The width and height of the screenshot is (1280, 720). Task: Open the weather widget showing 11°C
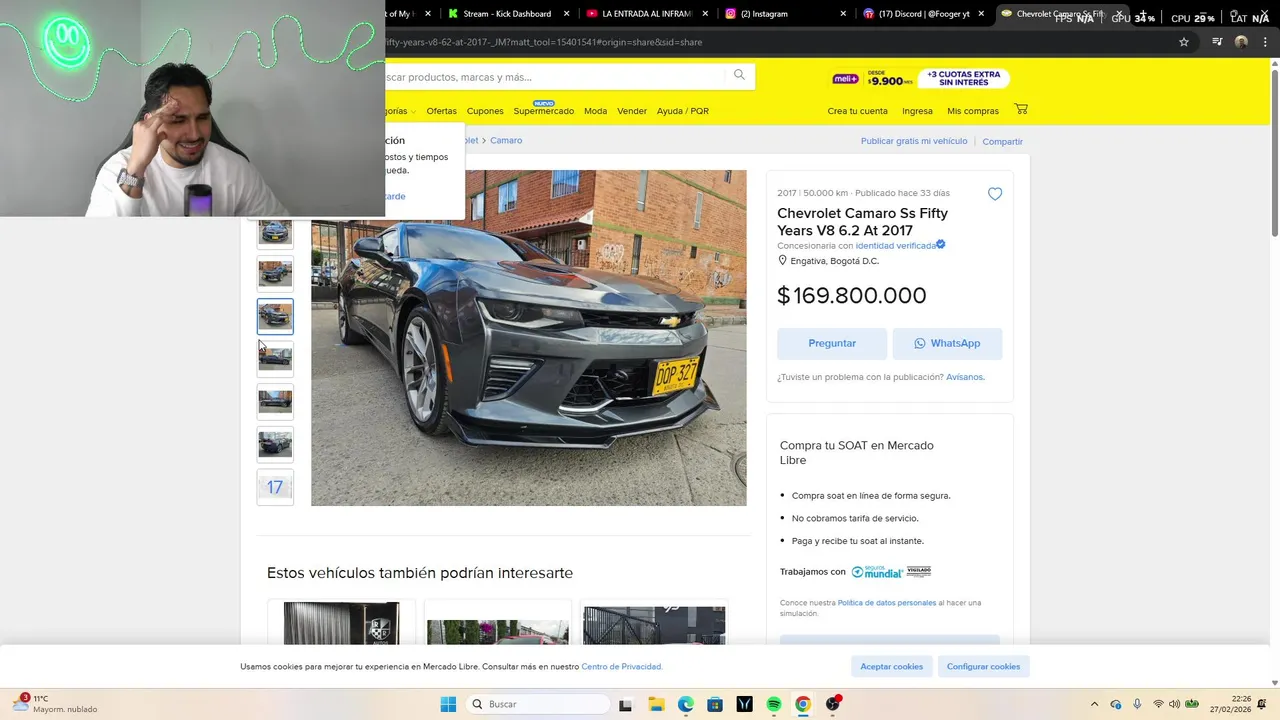point(56,704)
